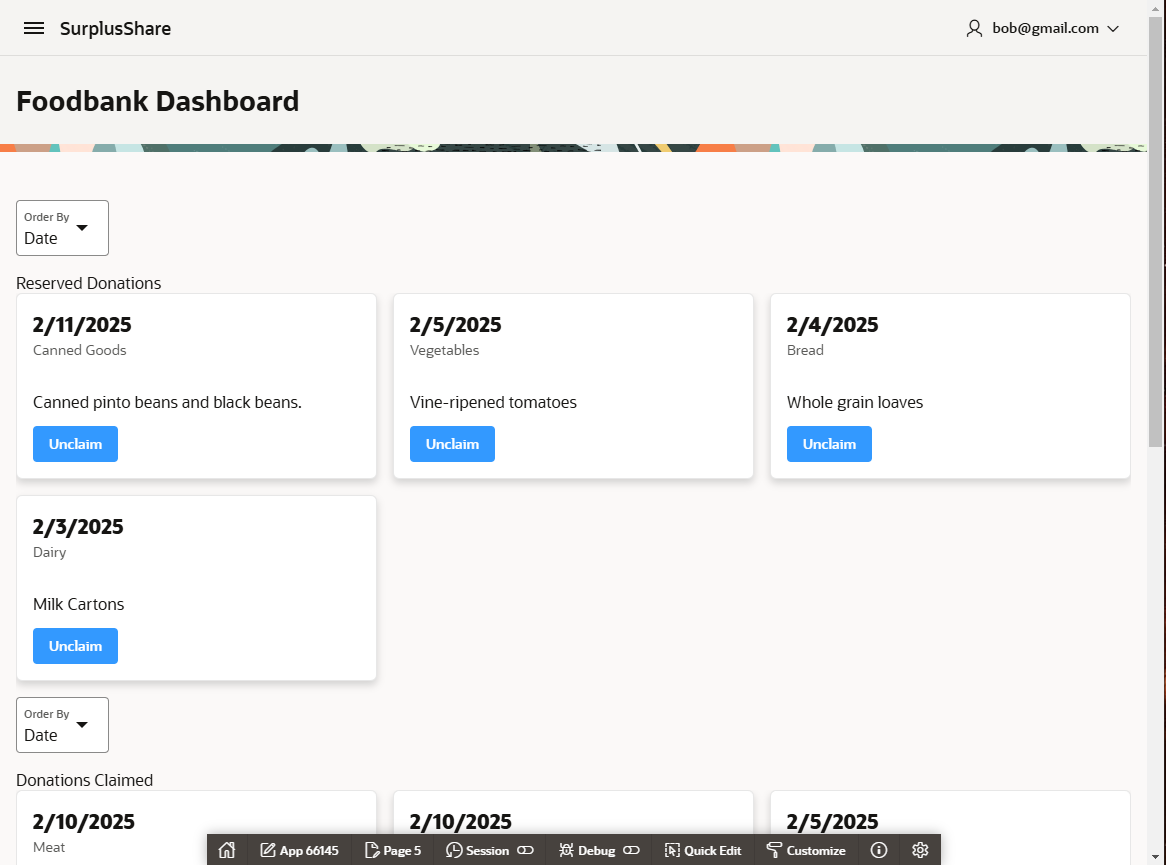Activate Quick Edit mode
Screen dimensions: 1166x865
[x=703, y=850]
